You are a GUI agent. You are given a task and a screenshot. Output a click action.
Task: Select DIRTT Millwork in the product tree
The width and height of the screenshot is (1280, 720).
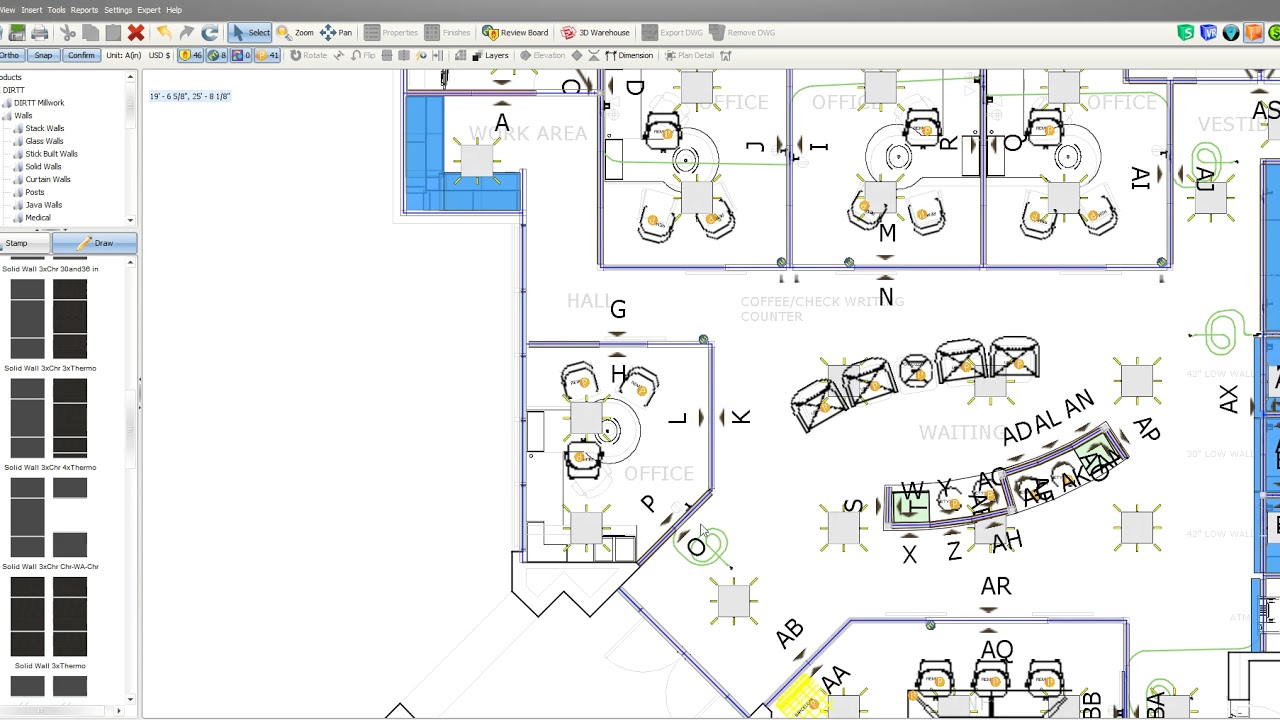(38, 103)
